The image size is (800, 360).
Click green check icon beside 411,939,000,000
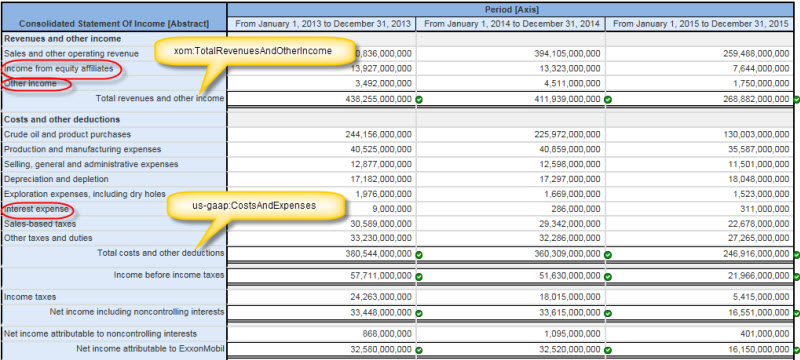pyautogui.click(x=608, y=99)
